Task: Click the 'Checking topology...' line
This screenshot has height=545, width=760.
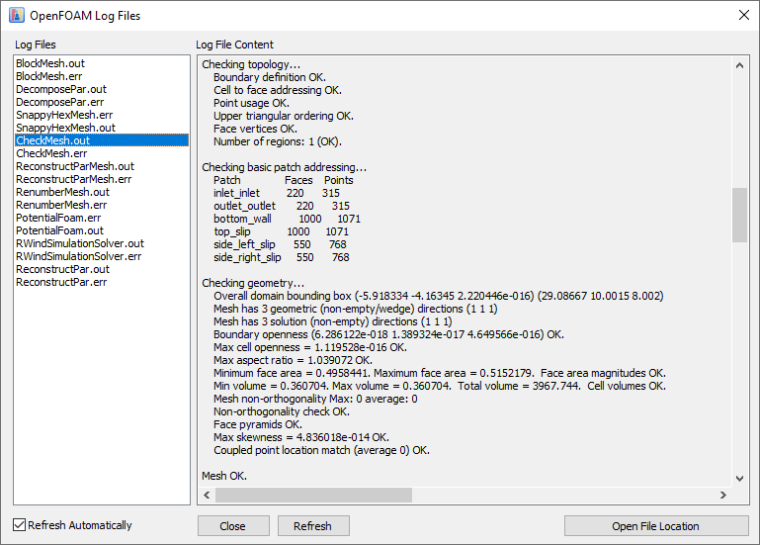Action: tap(251, 64)
